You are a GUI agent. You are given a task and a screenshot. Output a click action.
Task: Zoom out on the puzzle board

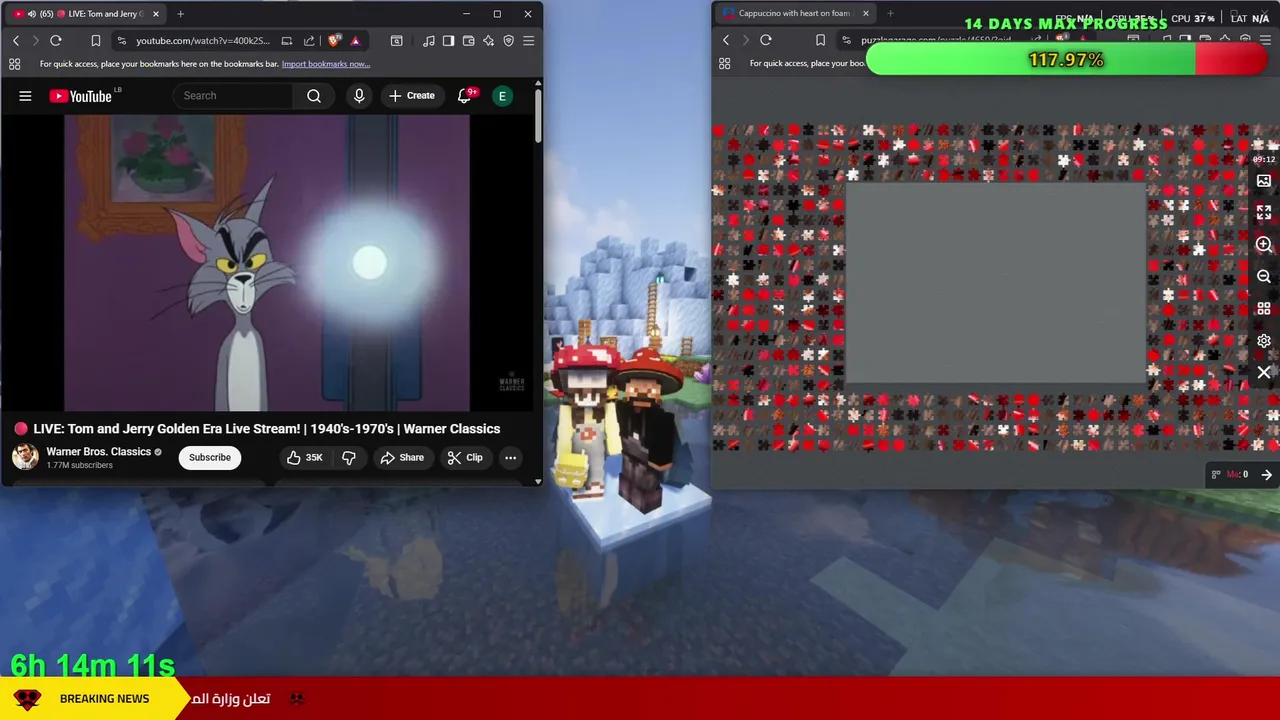click(1264, 277)
